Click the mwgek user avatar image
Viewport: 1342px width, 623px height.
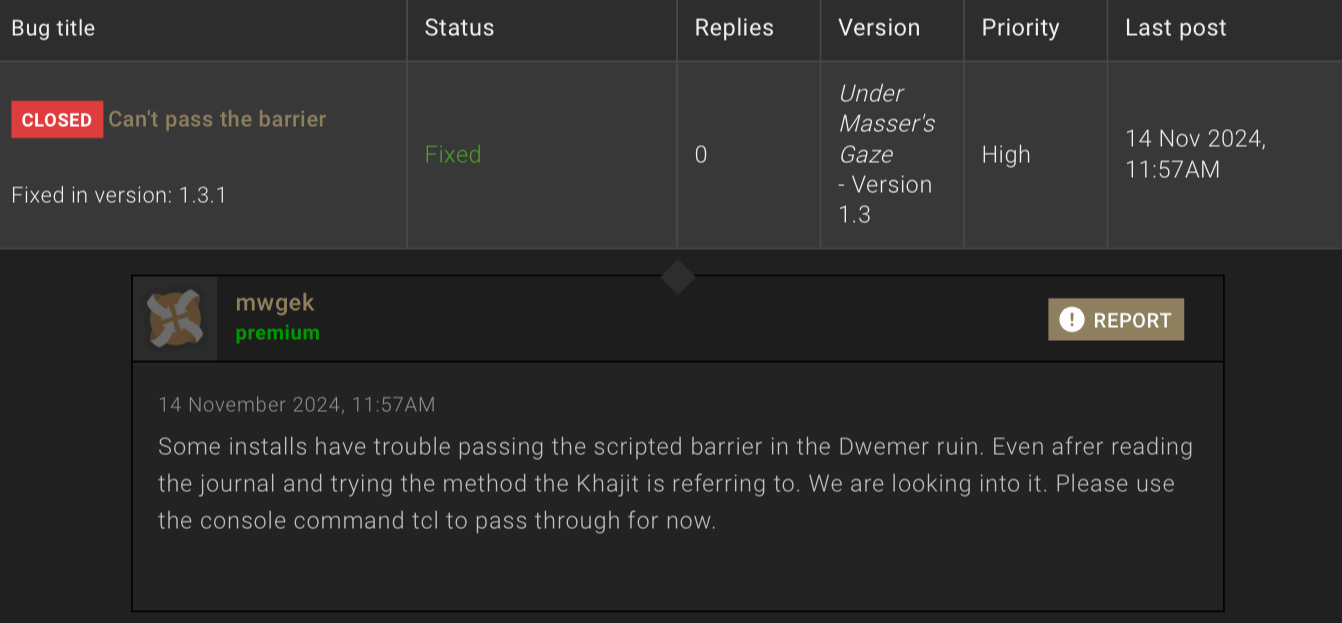pyautogui.click(x=175, y=319)
